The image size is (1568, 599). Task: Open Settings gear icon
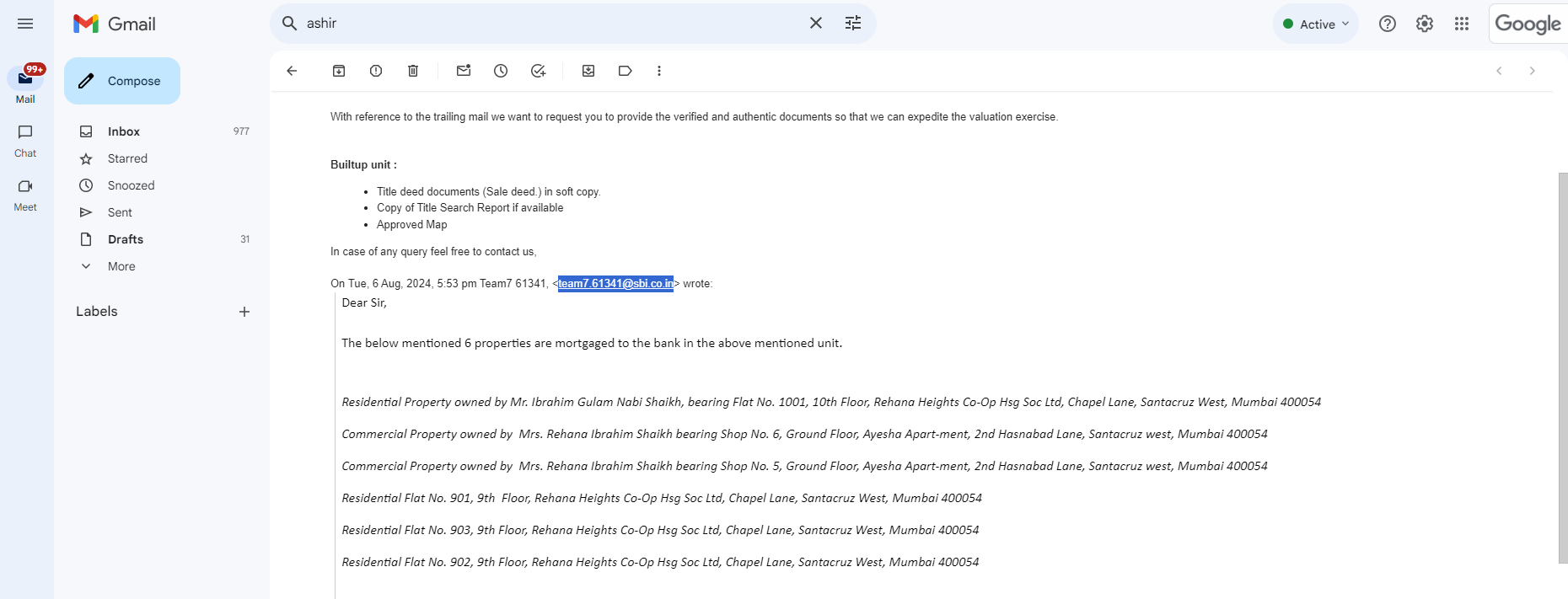1425,24
